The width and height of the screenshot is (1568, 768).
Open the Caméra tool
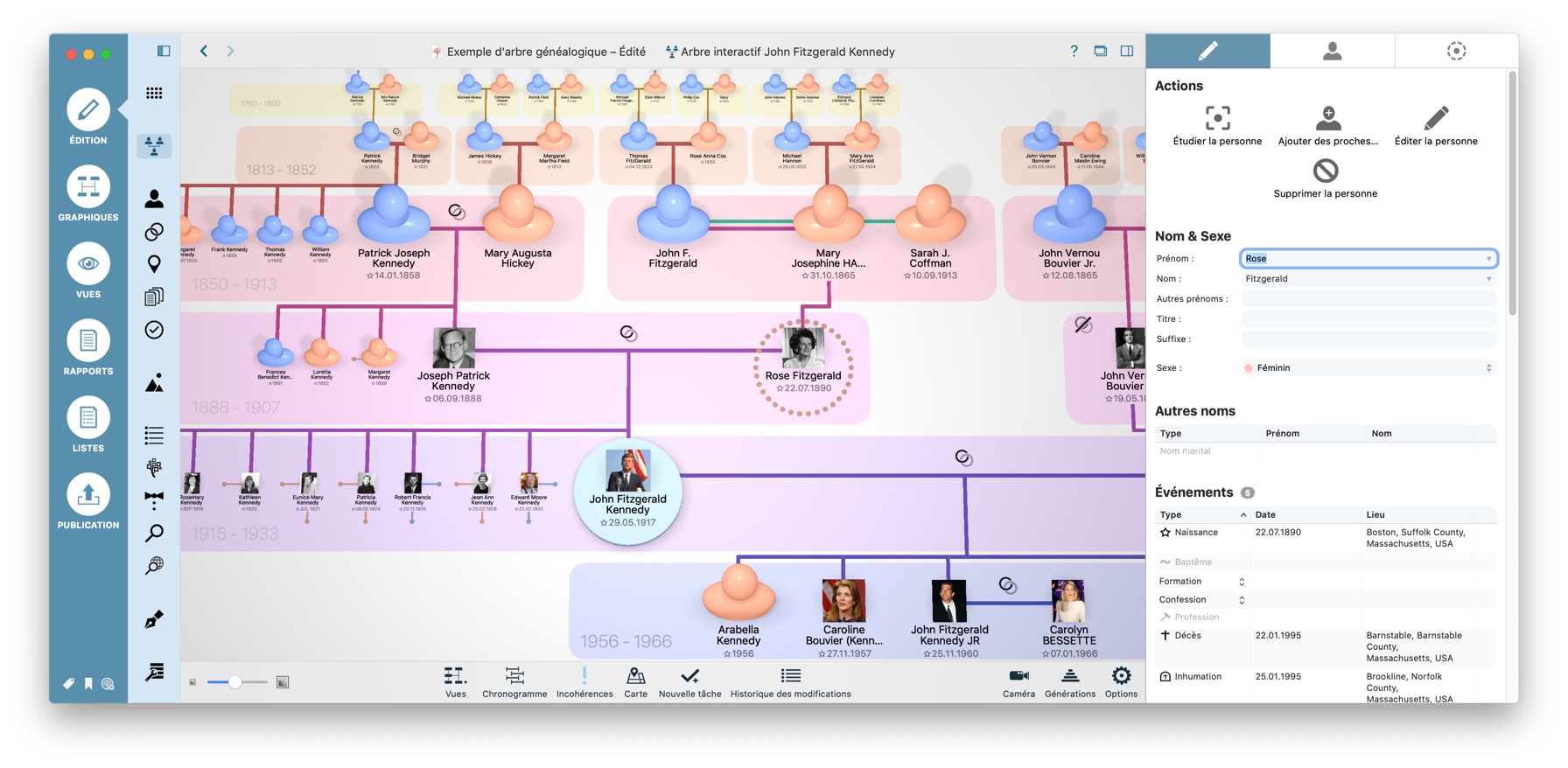pos(1018,682)
